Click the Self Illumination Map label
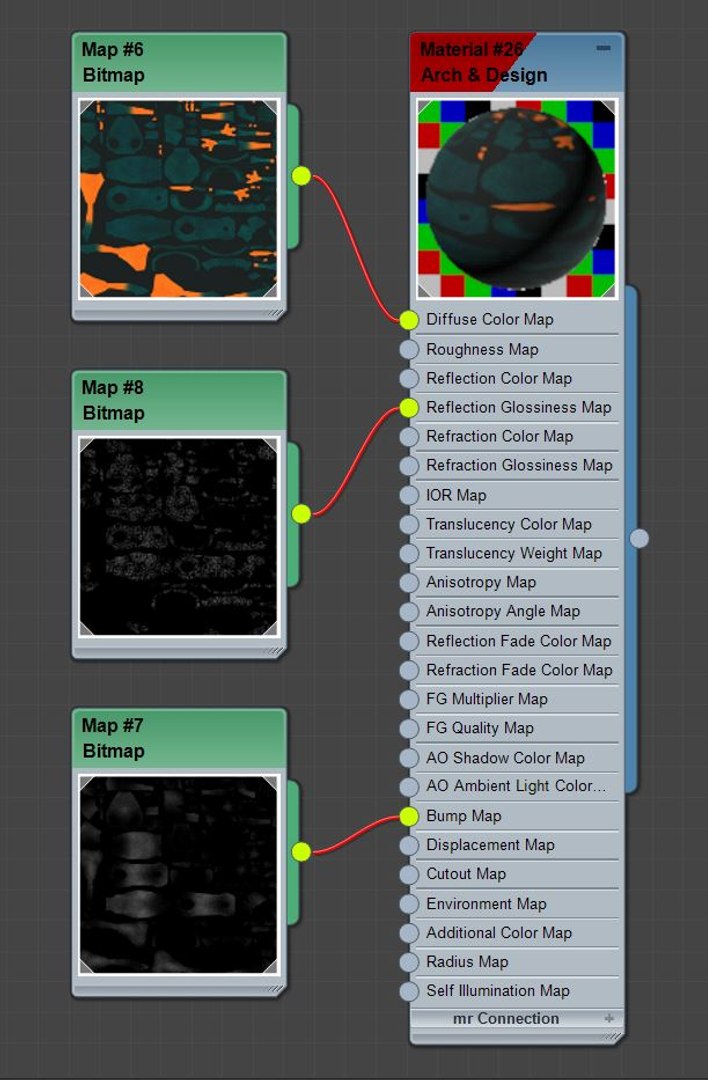The height and width of the screenshot is (1080, 708). [x=498, y=991]
